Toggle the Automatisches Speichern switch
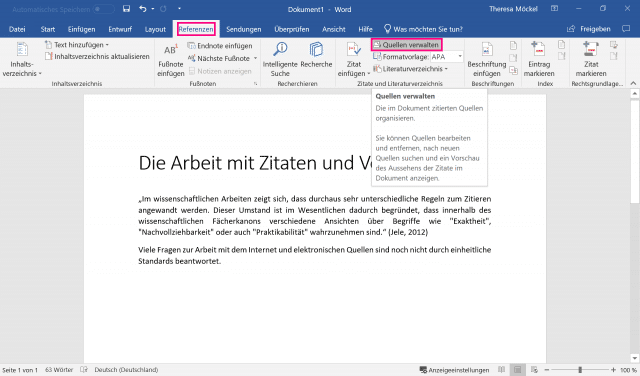640x376 pixels. click(x=104, y=9)
